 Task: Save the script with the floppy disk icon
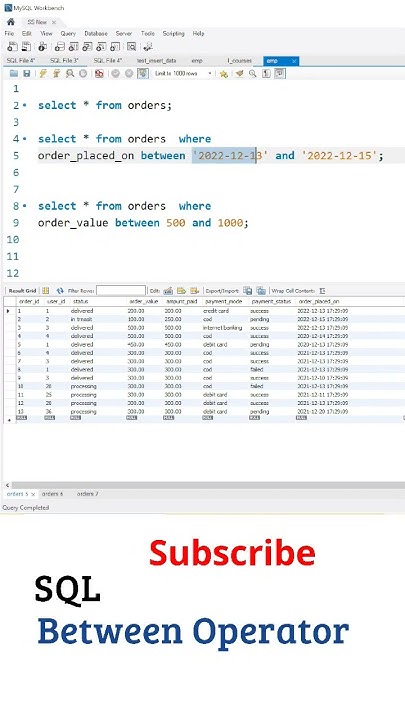tap(27, 73)
